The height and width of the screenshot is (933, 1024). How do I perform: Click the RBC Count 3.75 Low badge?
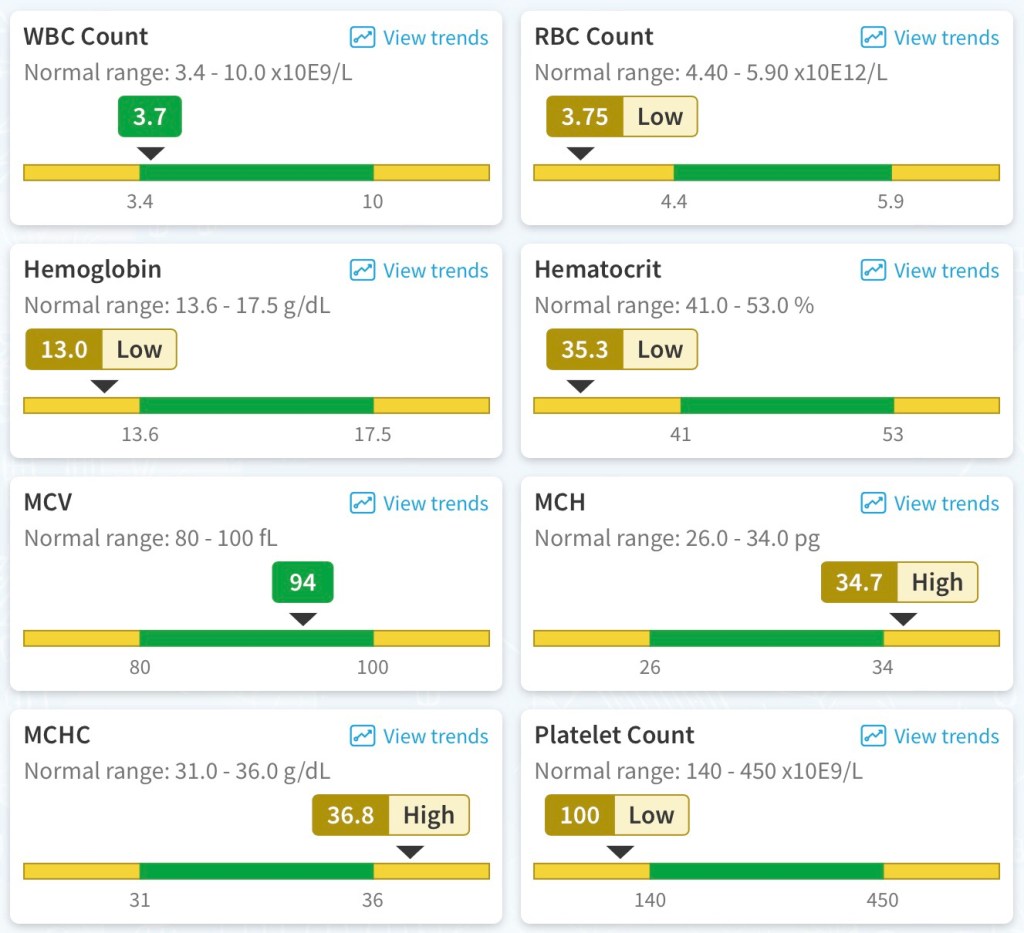click(x=621, y=117)
